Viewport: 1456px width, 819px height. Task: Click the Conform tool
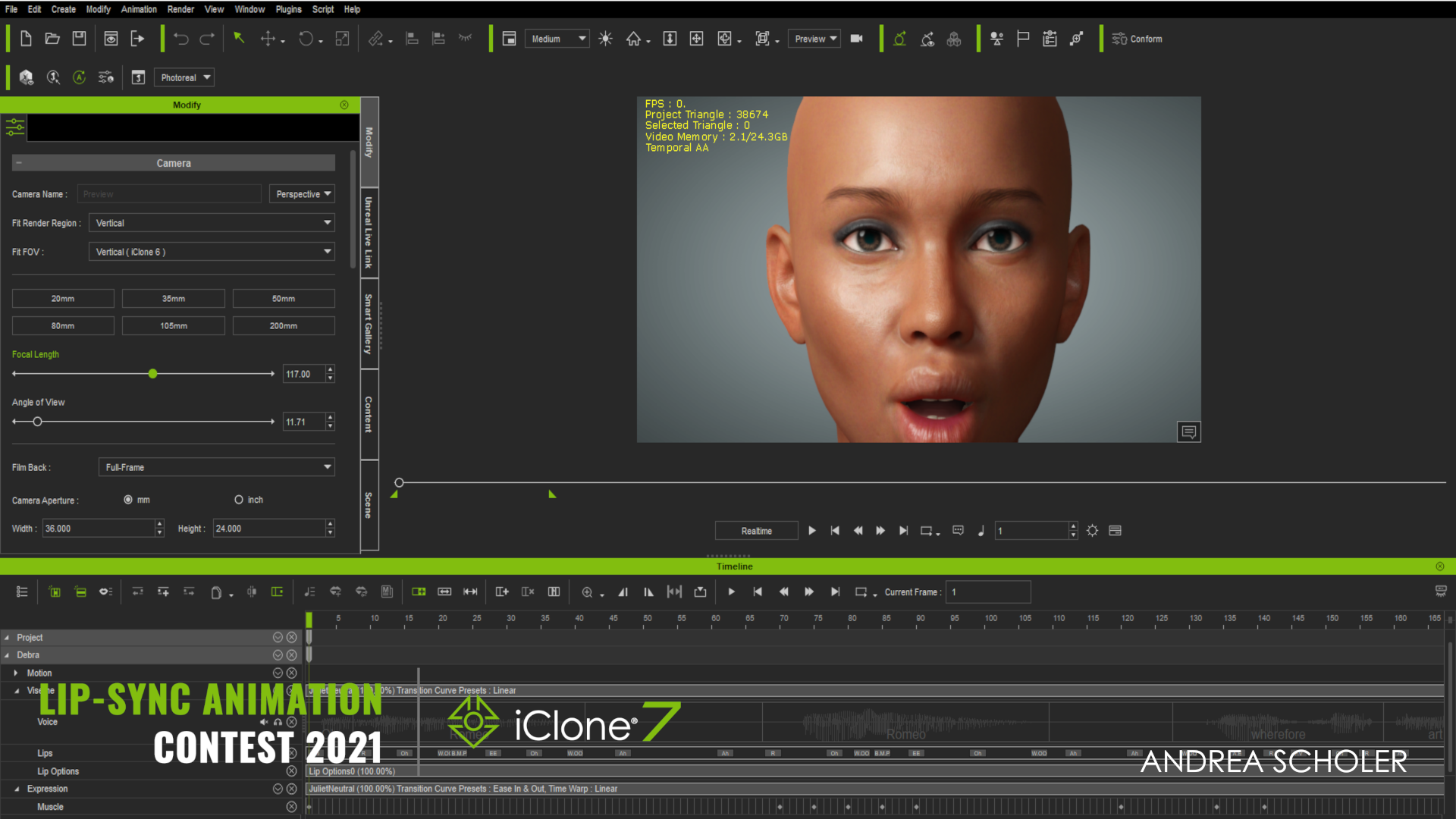[x=1137, y=39]
